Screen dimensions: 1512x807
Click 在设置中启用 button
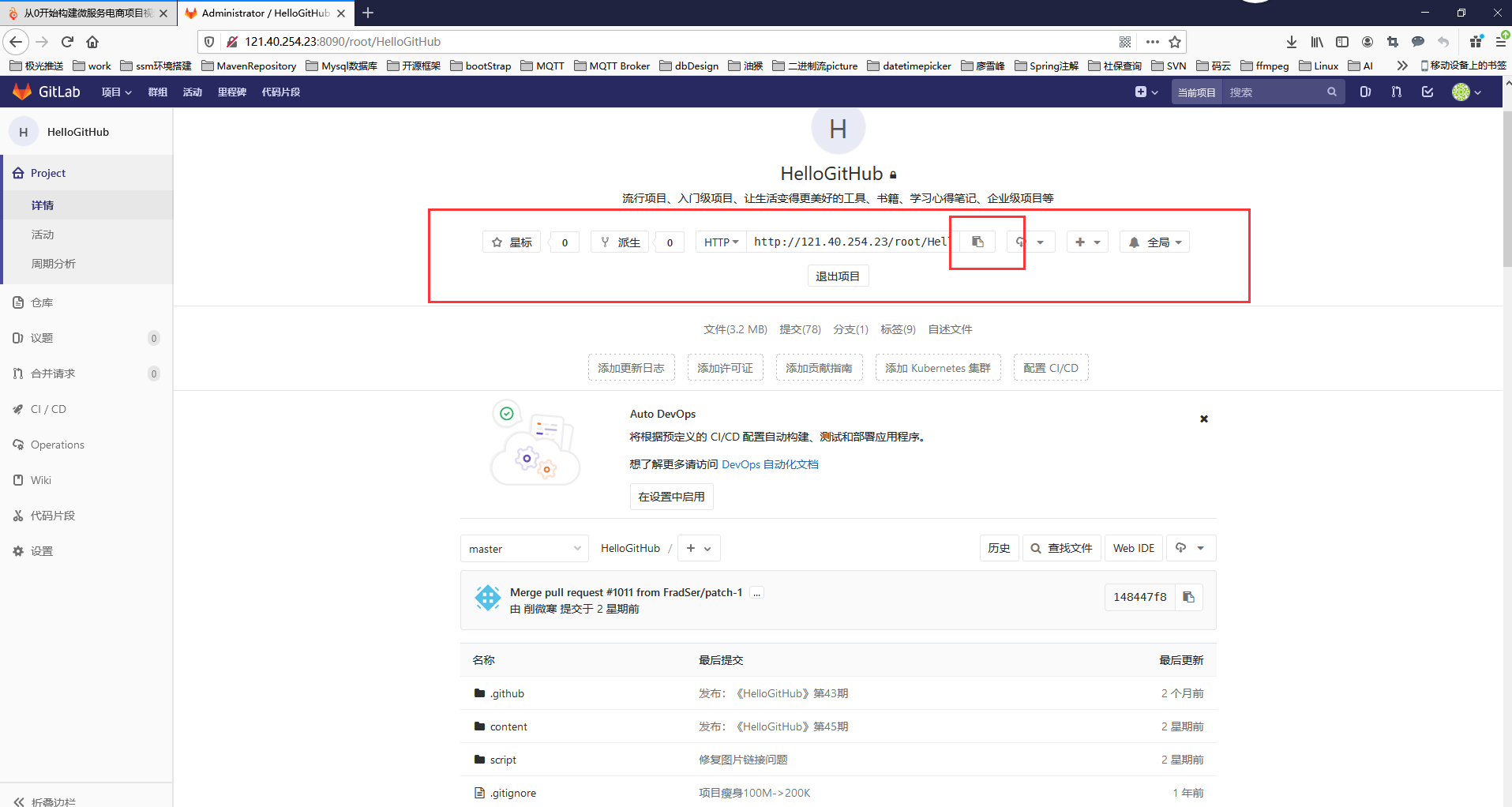tap(671, 497)
